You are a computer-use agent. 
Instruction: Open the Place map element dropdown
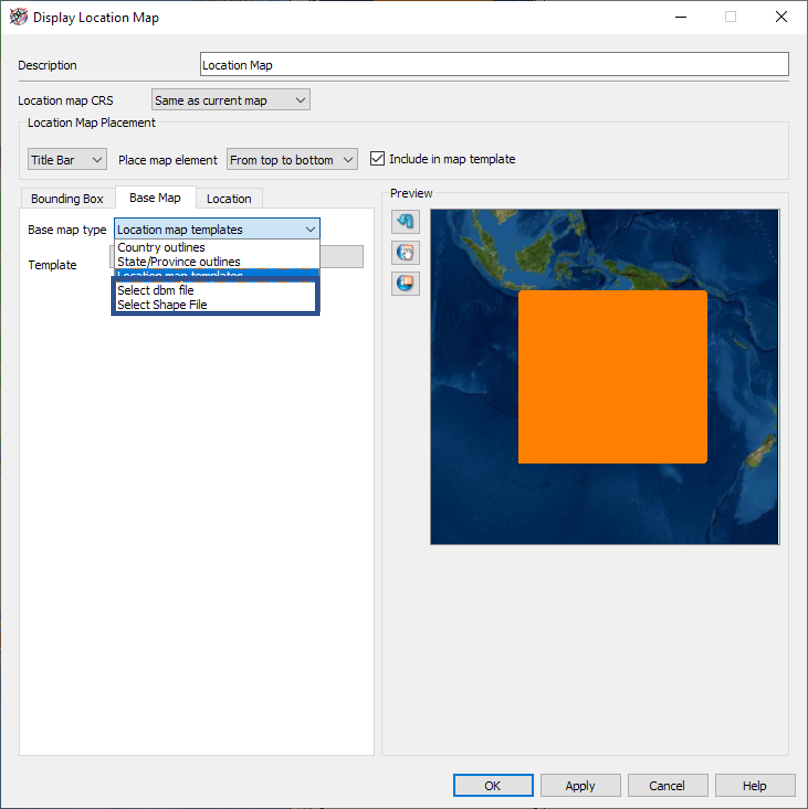click(x=291, y=158)
